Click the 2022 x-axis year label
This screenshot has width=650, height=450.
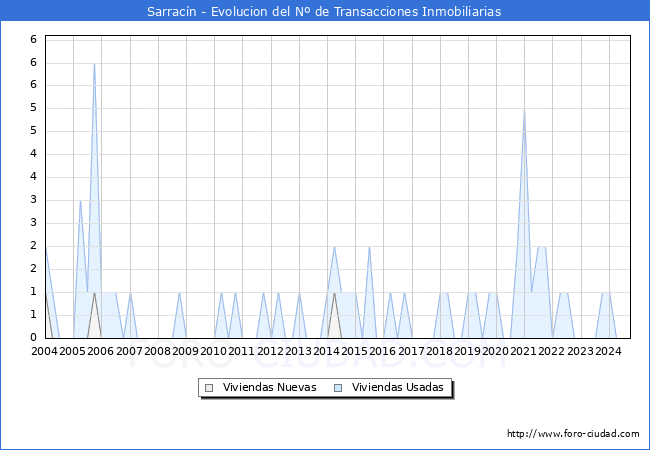coord(551,351)
